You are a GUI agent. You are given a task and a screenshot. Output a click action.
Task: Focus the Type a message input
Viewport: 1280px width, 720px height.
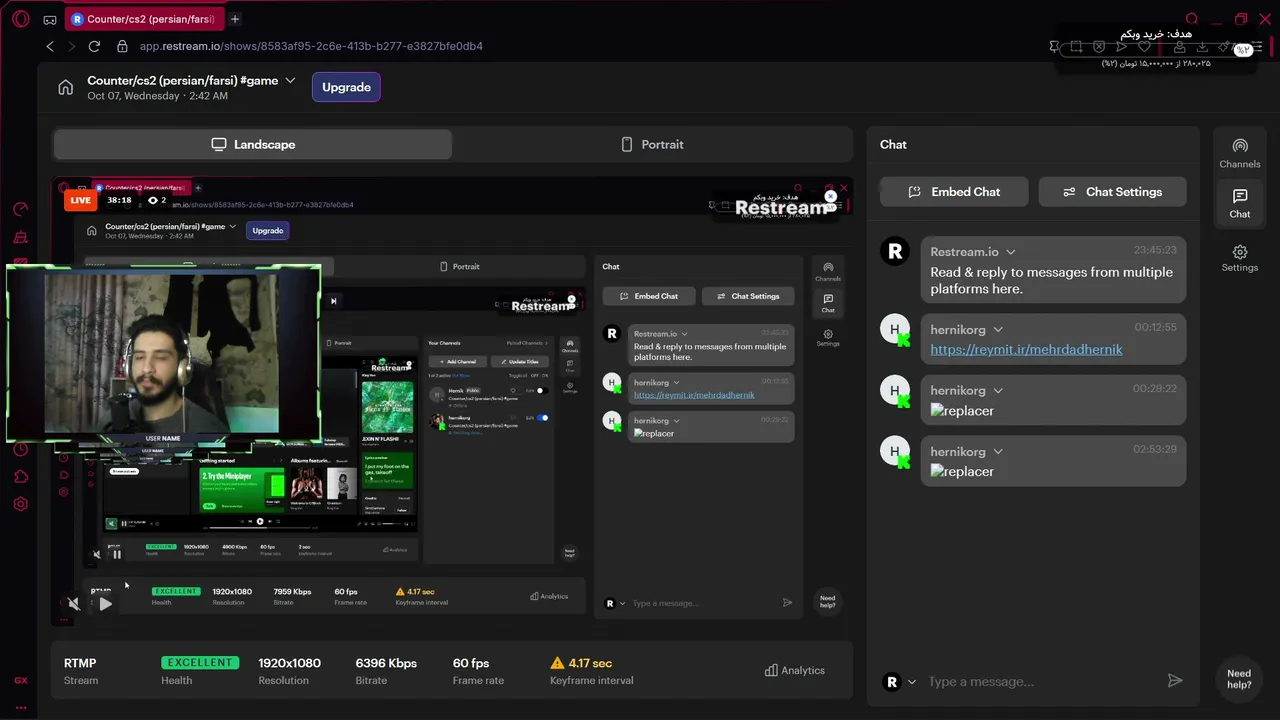point(1040,681)
